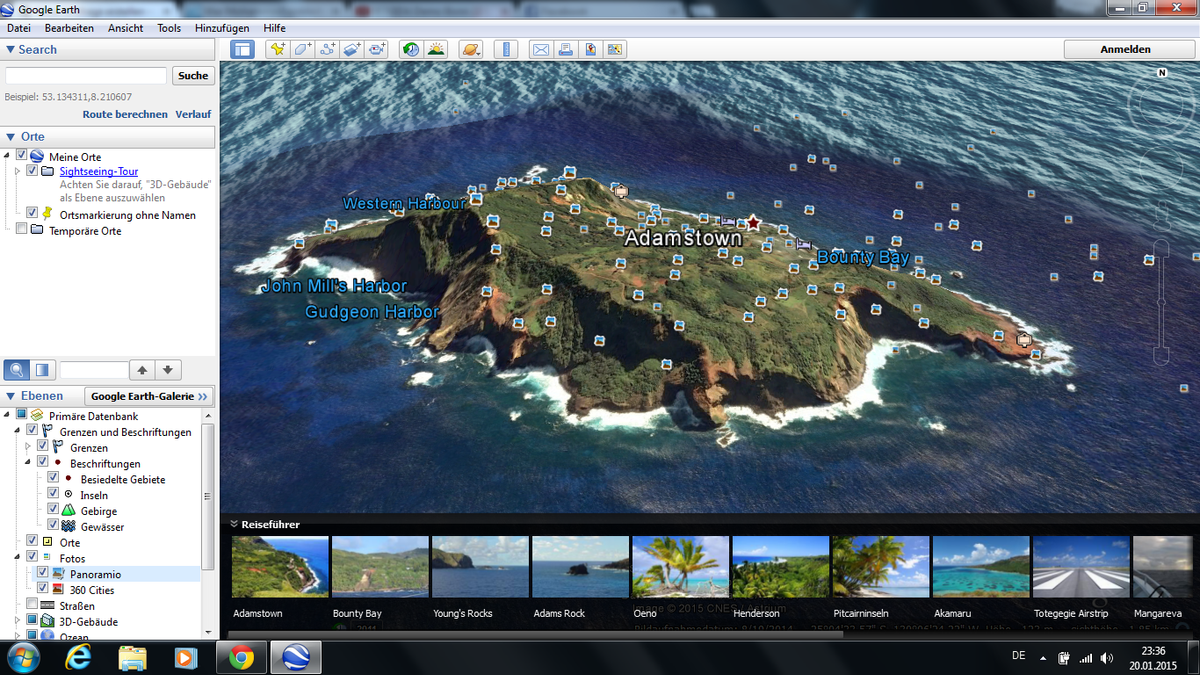Screen dimensions: 1200x675
Task: Collapse the Ebenen panel header triangle
Action: 10,396
